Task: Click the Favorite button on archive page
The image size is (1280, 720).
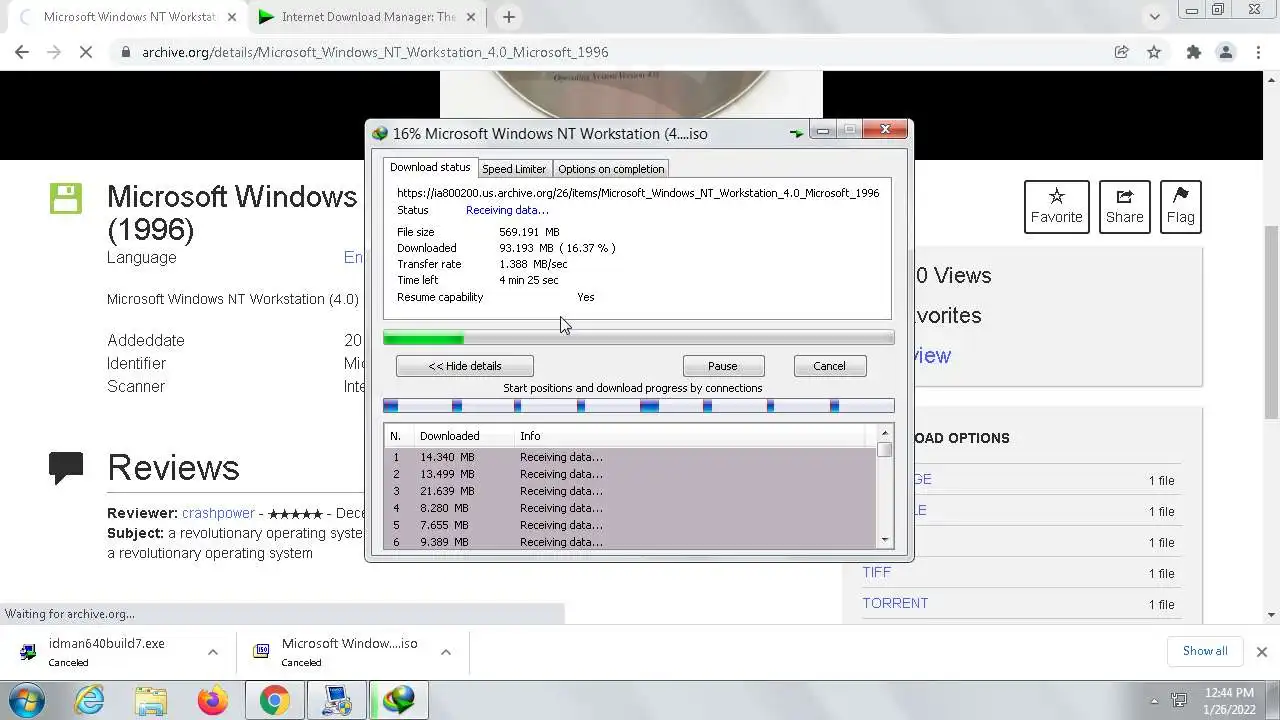Action: [x=1057, y=207]
